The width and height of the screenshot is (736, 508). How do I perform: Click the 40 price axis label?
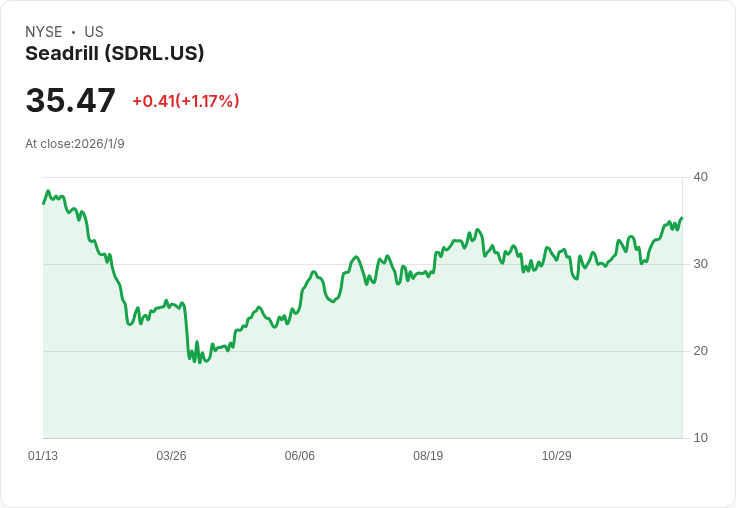(x=700, y=177)
